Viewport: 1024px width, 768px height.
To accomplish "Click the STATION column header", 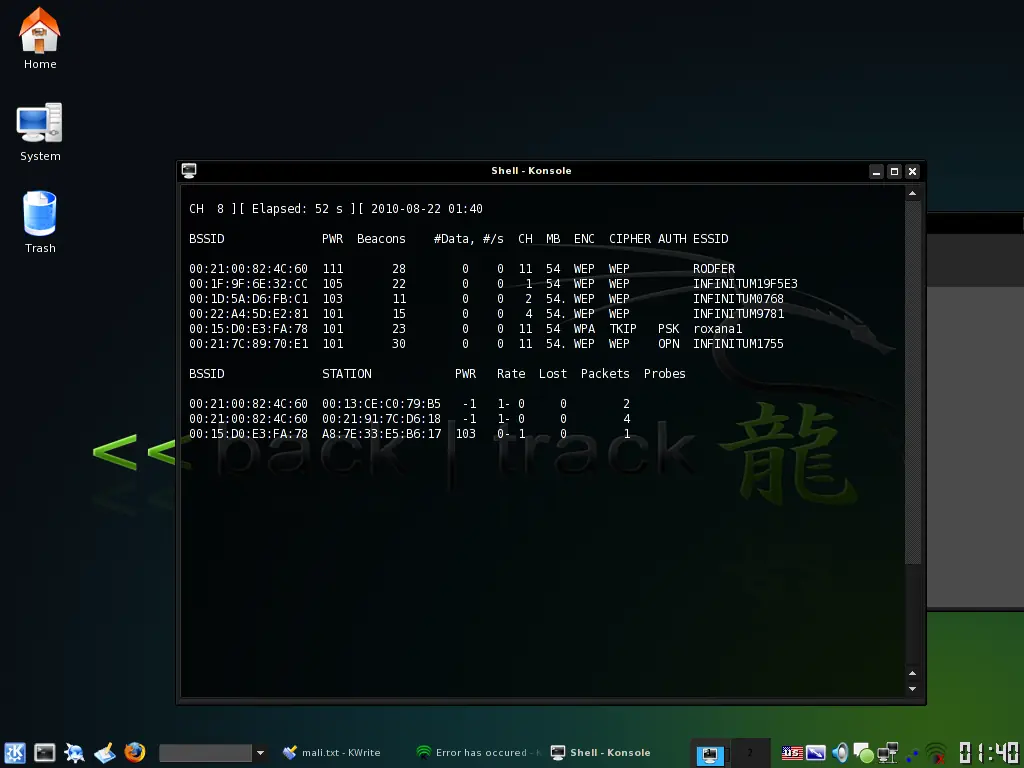I will 347,374.
